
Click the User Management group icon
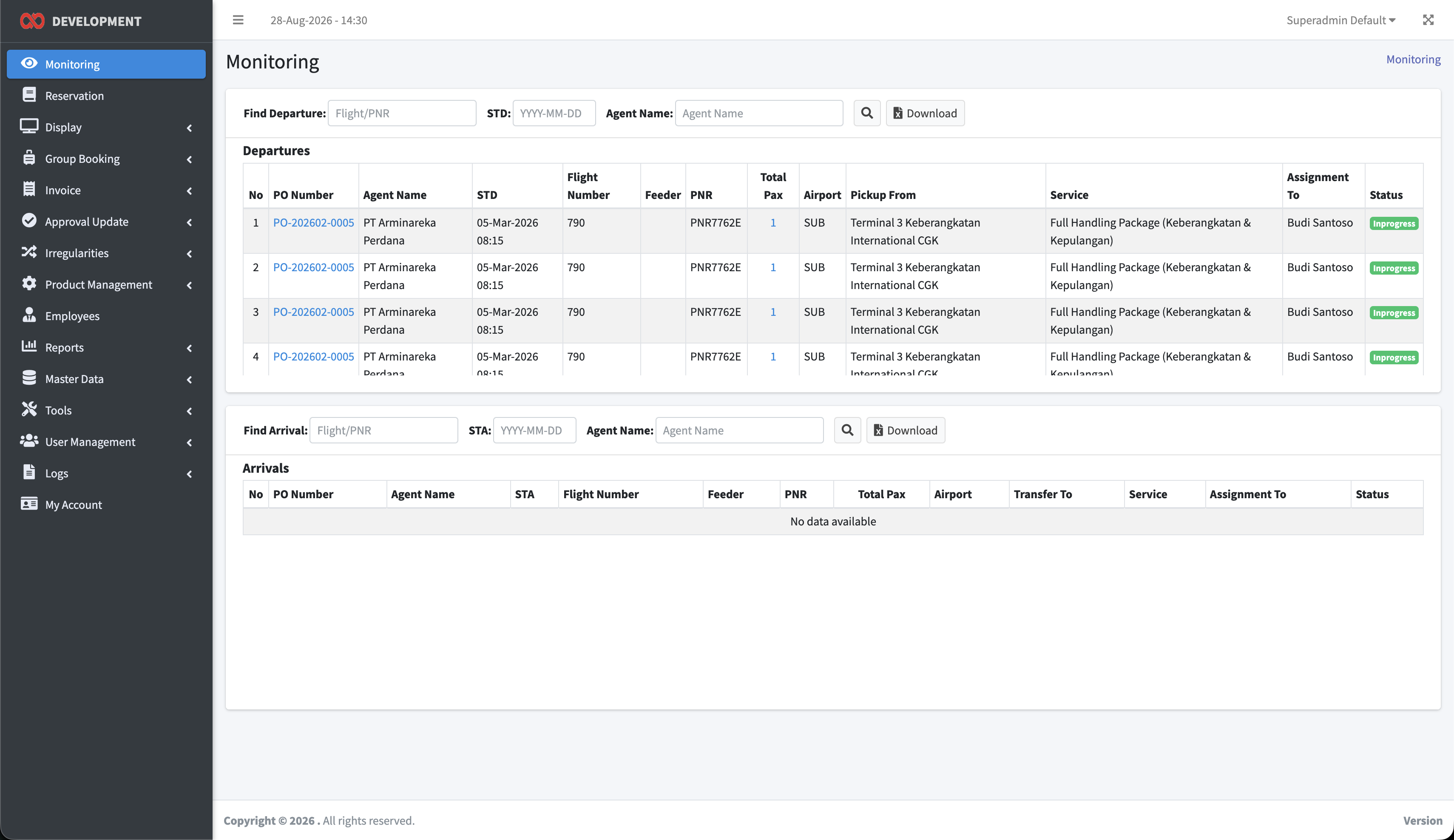[29, 441]
